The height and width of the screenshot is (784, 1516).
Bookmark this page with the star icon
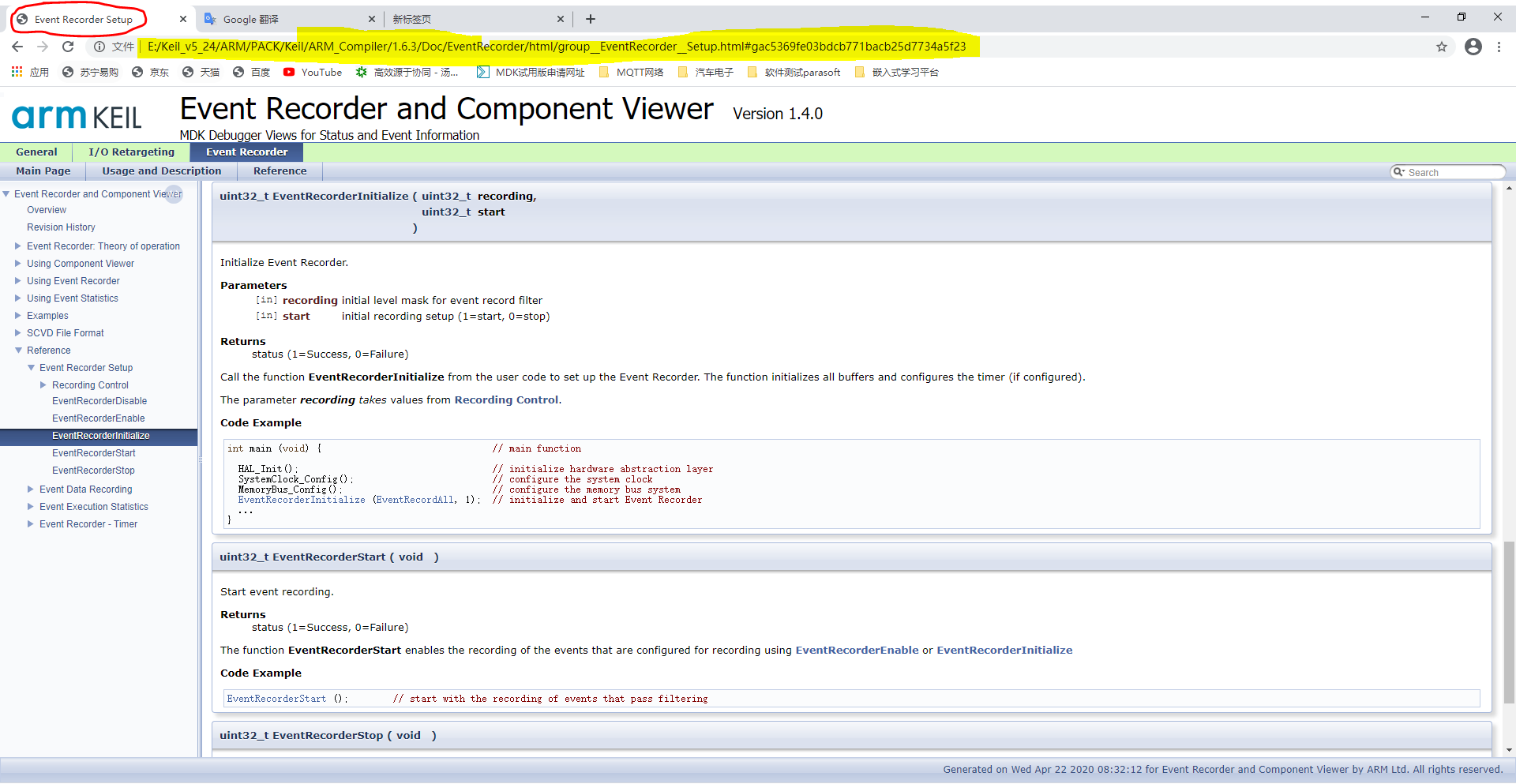(x=1443, y=47)
